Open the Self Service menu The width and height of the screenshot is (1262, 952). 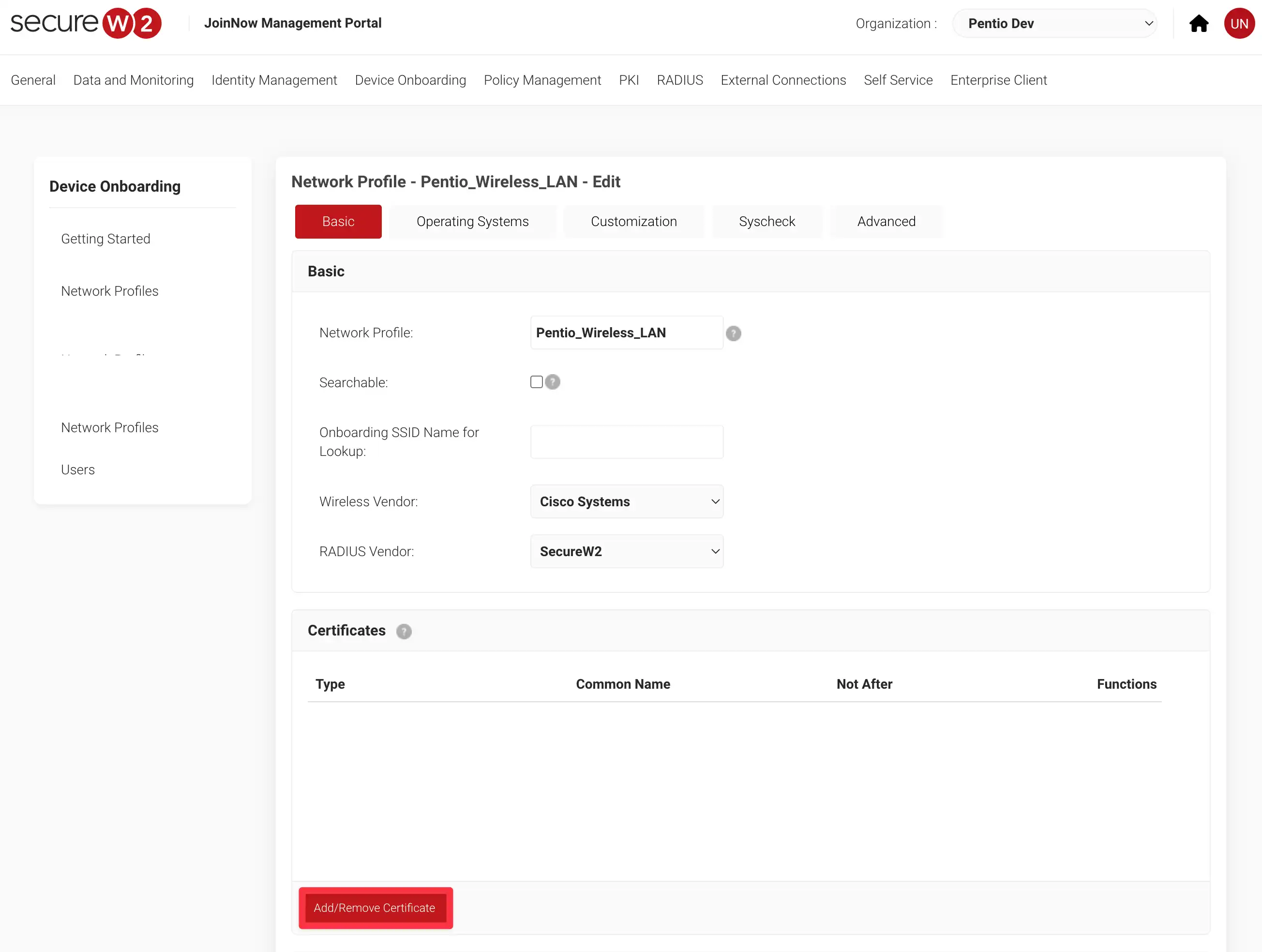coord(898,80)
